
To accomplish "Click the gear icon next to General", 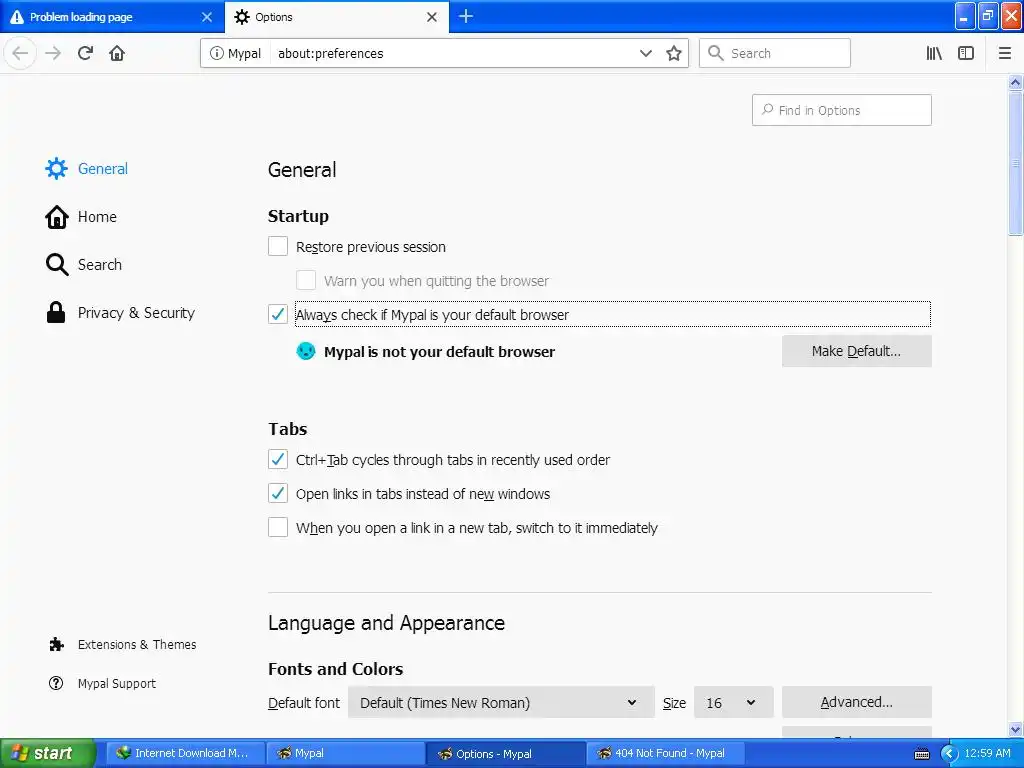I will pyautogui.click(x=56, y=168).
